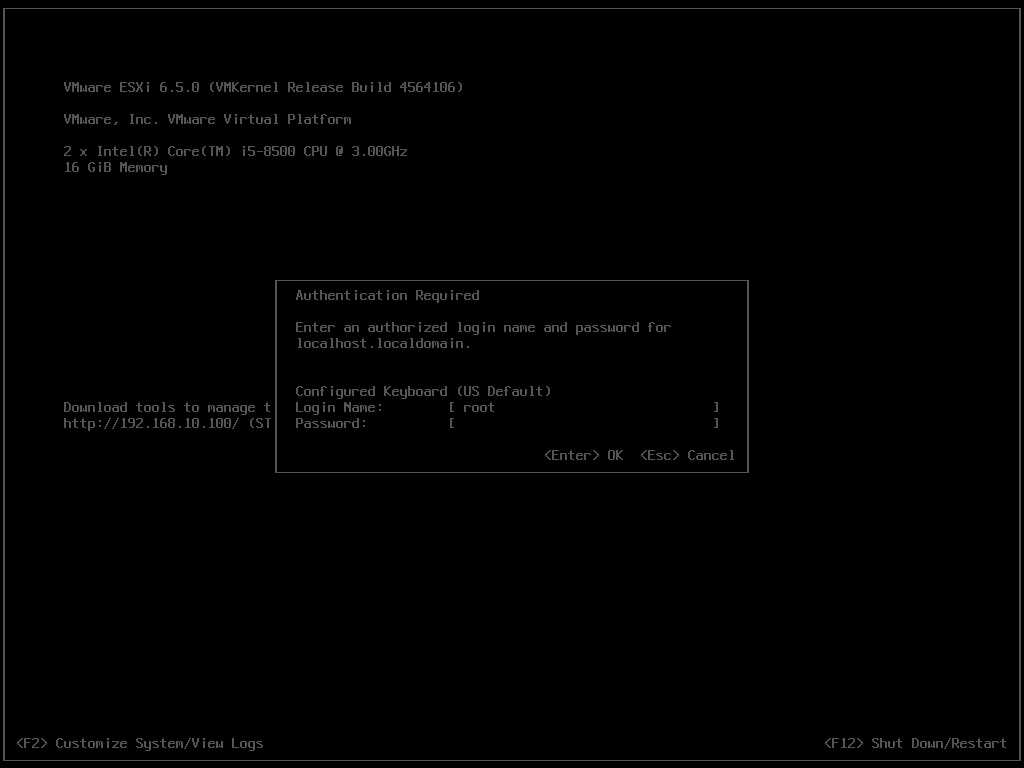
Task: Focus the empty Password field
Action: tap(584, 423)
